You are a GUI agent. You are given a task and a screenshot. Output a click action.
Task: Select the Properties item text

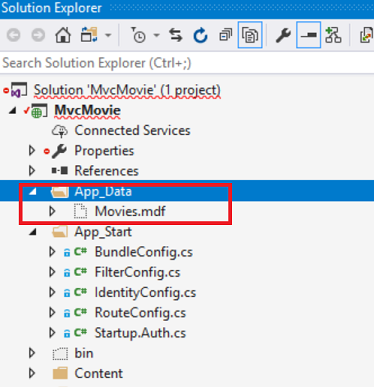pyautogui.click(x=104, y=151)
